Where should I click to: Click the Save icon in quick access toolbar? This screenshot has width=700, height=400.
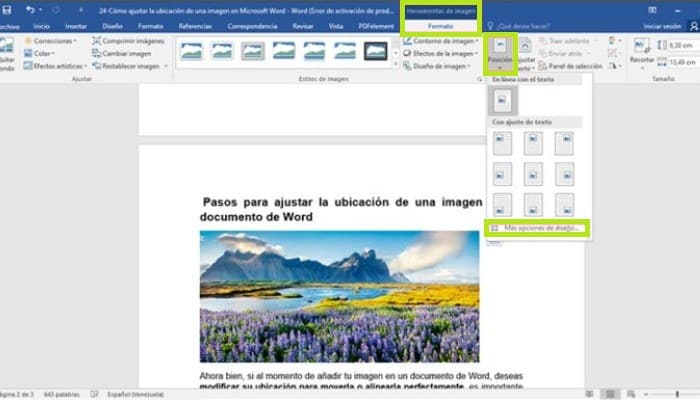7,9
